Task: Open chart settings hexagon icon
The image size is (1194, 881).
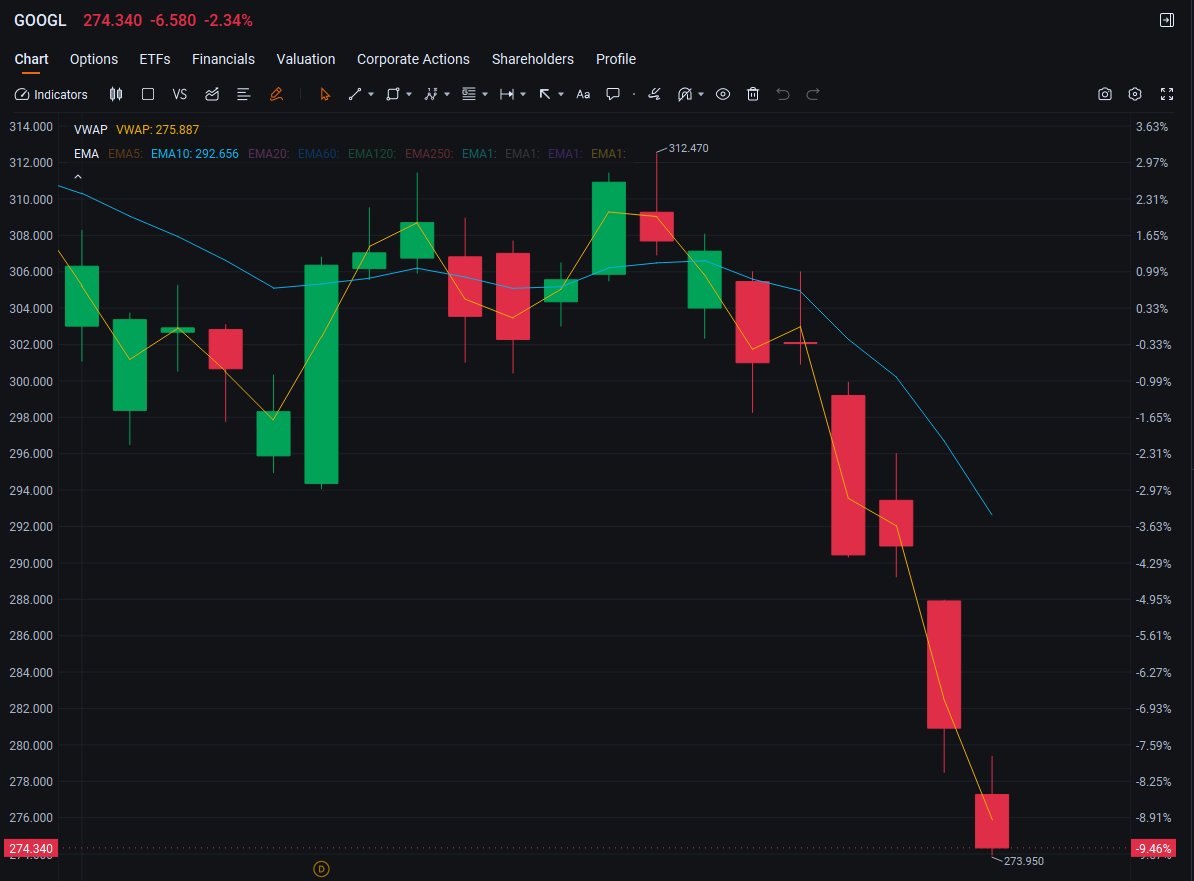Action: tap(1135, 94)
